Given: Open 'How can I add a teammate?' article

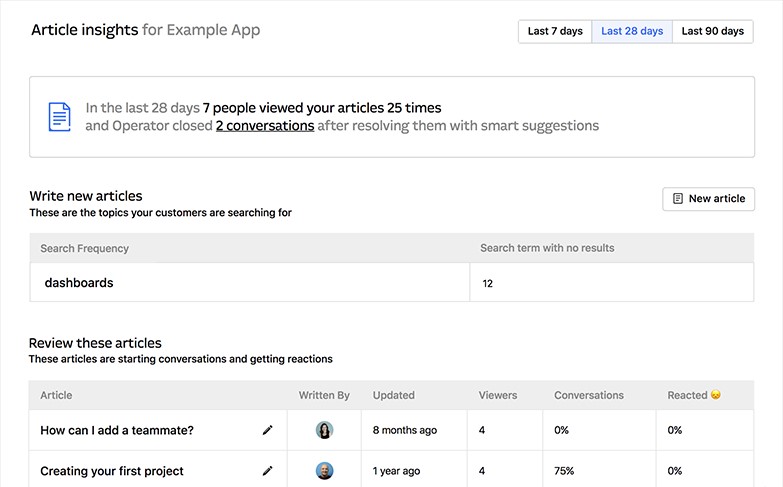Looking at the screenshot, I should [x=117, y=430].
